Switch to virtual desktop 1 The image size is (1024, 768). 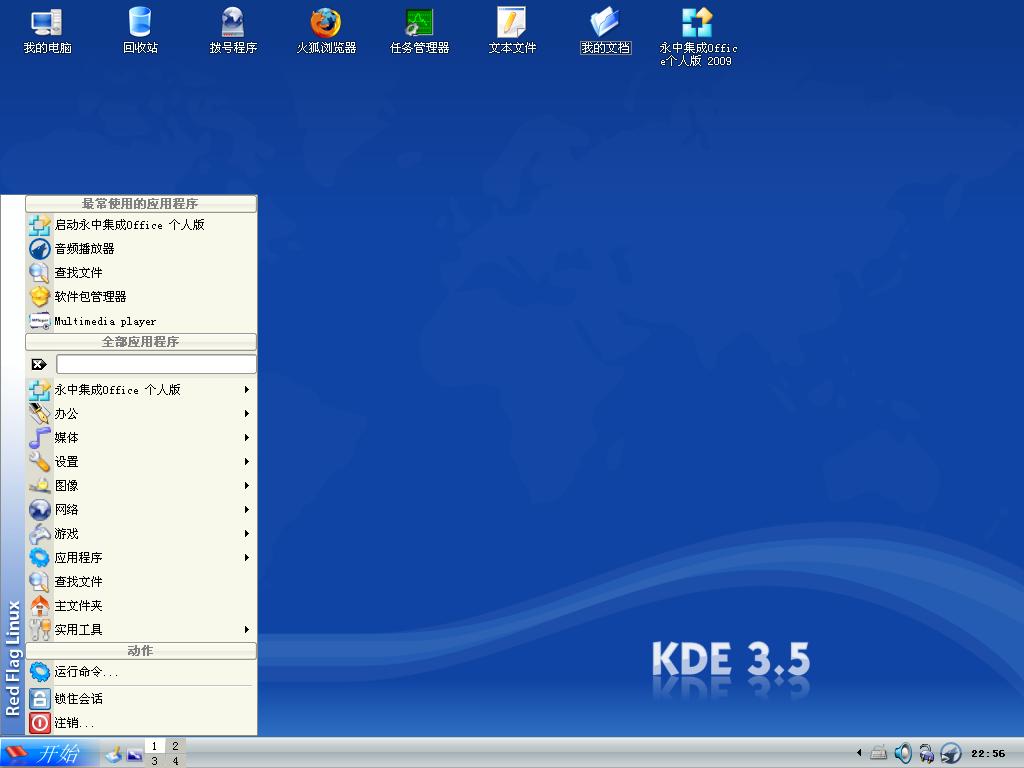154,746
